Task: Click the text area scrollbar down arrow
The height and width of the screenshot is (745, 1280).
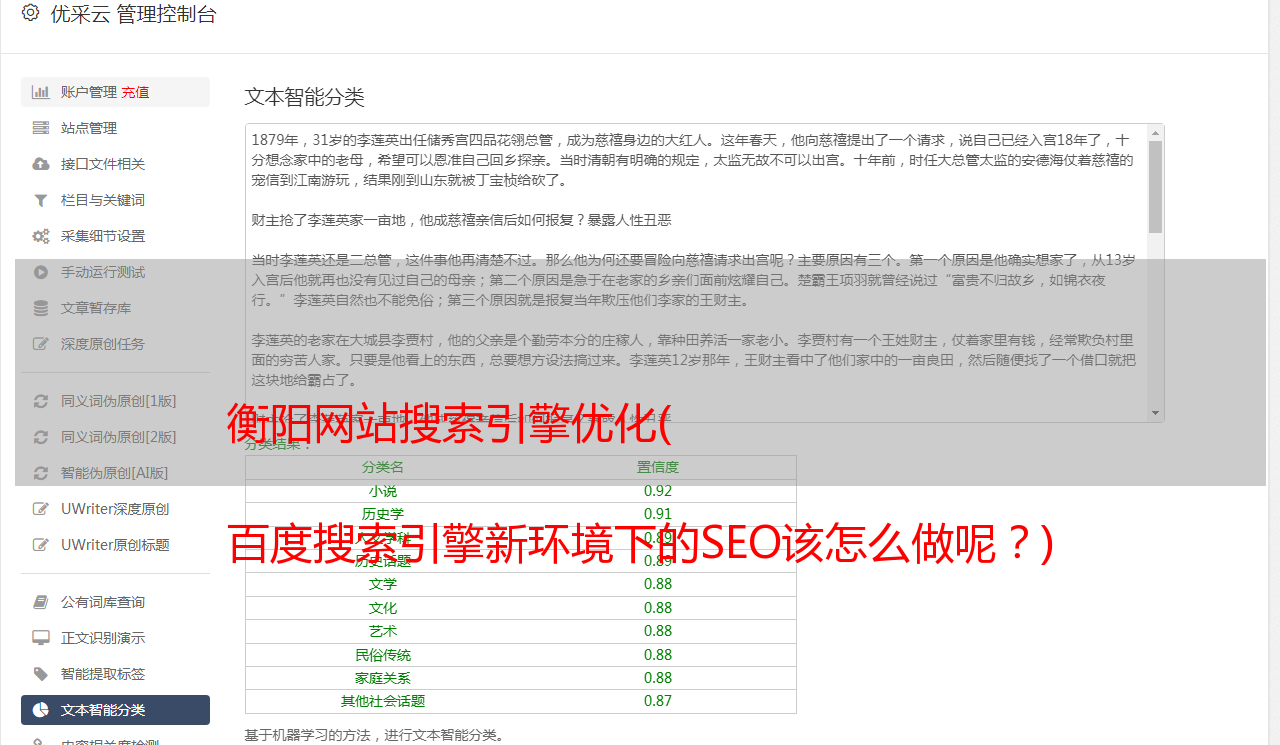Action: 1155,413
